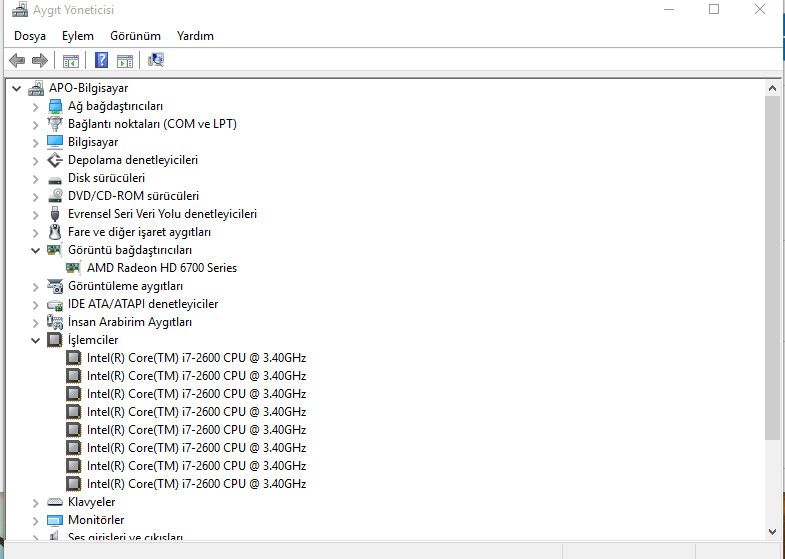Collapse the İşlemciler node
The image size is (785, 559).
click(x=36, y=340)
